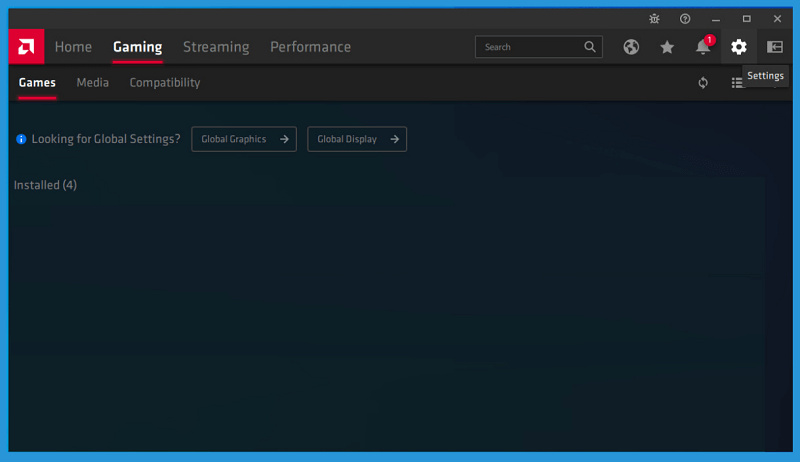Open Global Graphics settings
Screen dimensions: 800x462
point(244,139)
